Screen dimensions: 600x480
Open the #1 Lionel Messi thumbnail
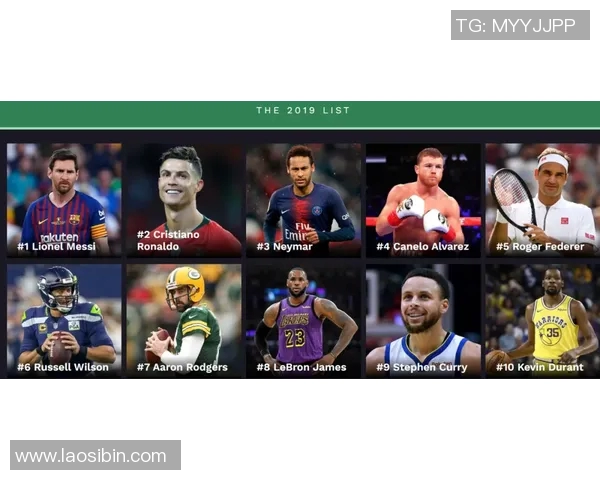(x=64, y=199)
